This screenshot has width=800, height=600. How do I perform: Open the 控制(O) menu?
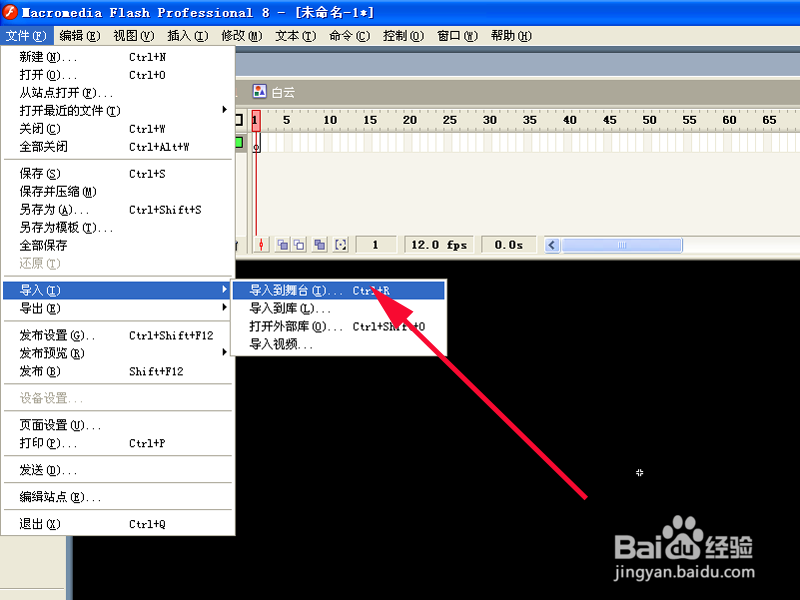click(x=404, y=36)
